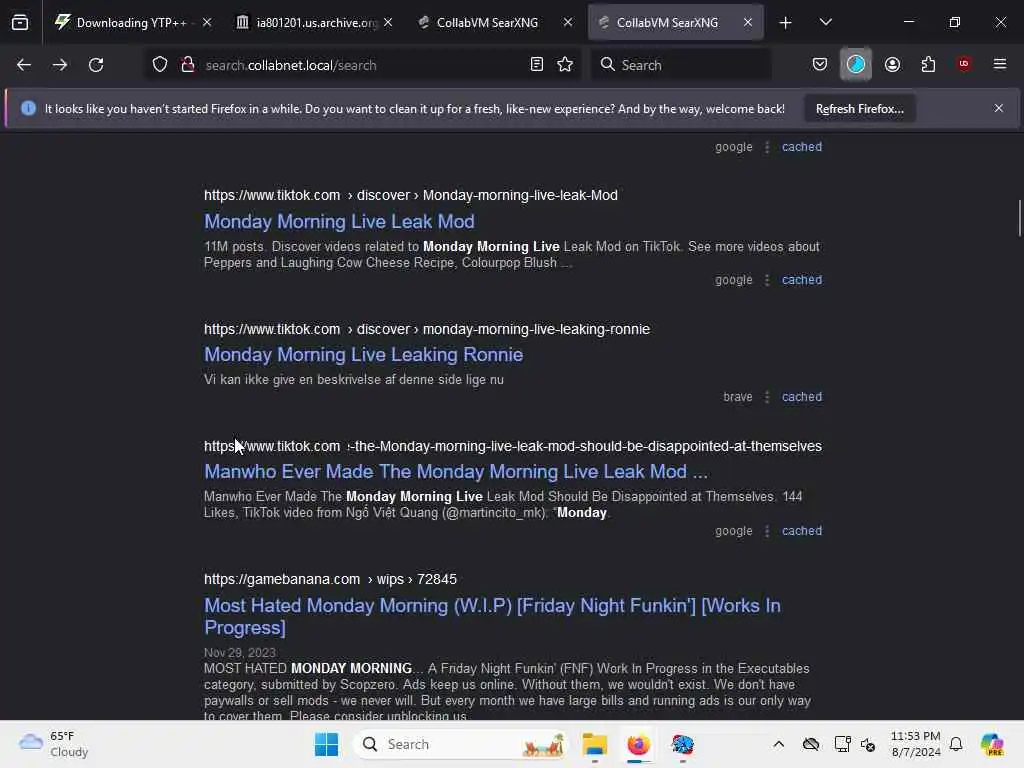This screenshot has width=1024, height=768.
Task: Open uBlock Origin icon
Action: click(964, 63)
